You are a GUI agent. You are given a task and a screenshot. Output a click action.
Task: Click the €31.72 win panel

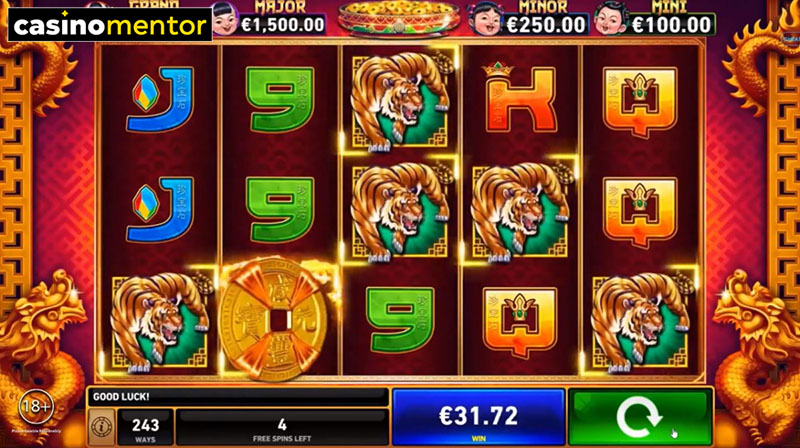coord(479,417)
